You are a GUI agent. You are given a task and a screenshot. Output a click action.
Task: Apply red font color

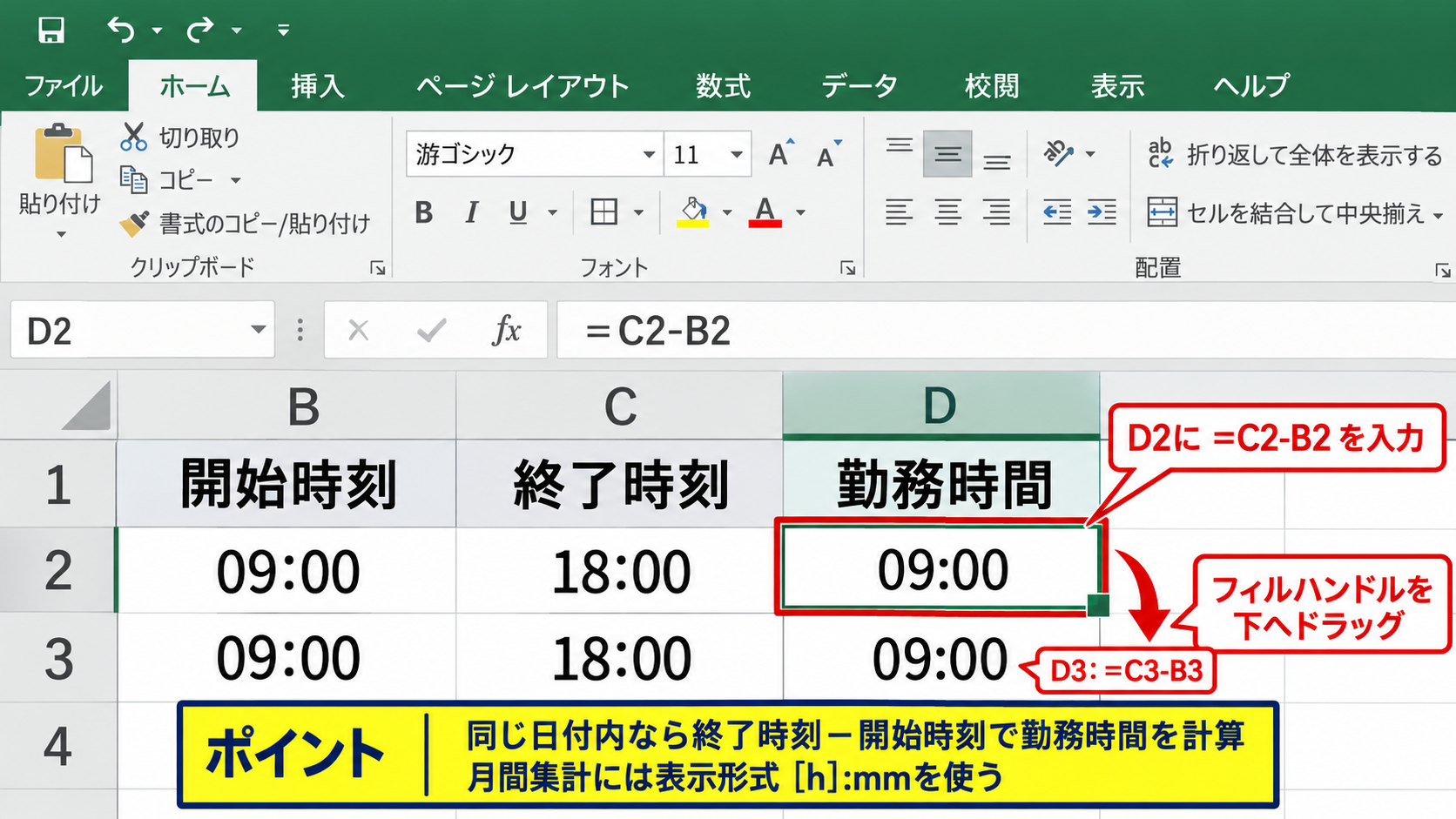tap(765, 211)
